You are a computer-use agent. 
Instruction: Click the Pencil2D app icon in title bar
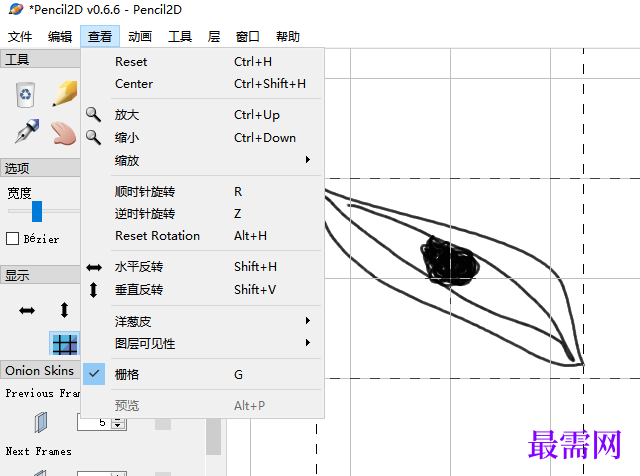[x=16, y=9]
